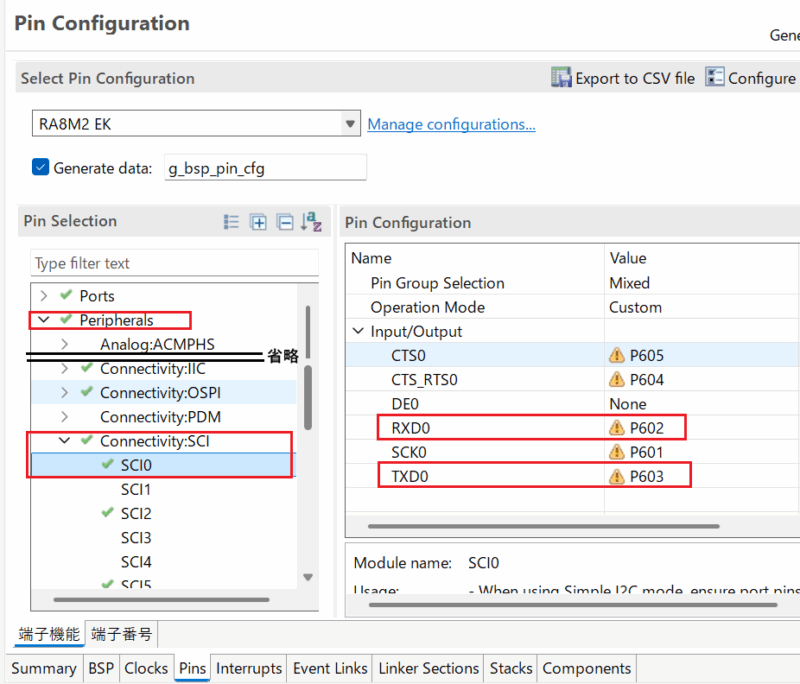Open the Interrupts tab
The image size is (800, 684).
pyautogui.click(x=249, y=668)
